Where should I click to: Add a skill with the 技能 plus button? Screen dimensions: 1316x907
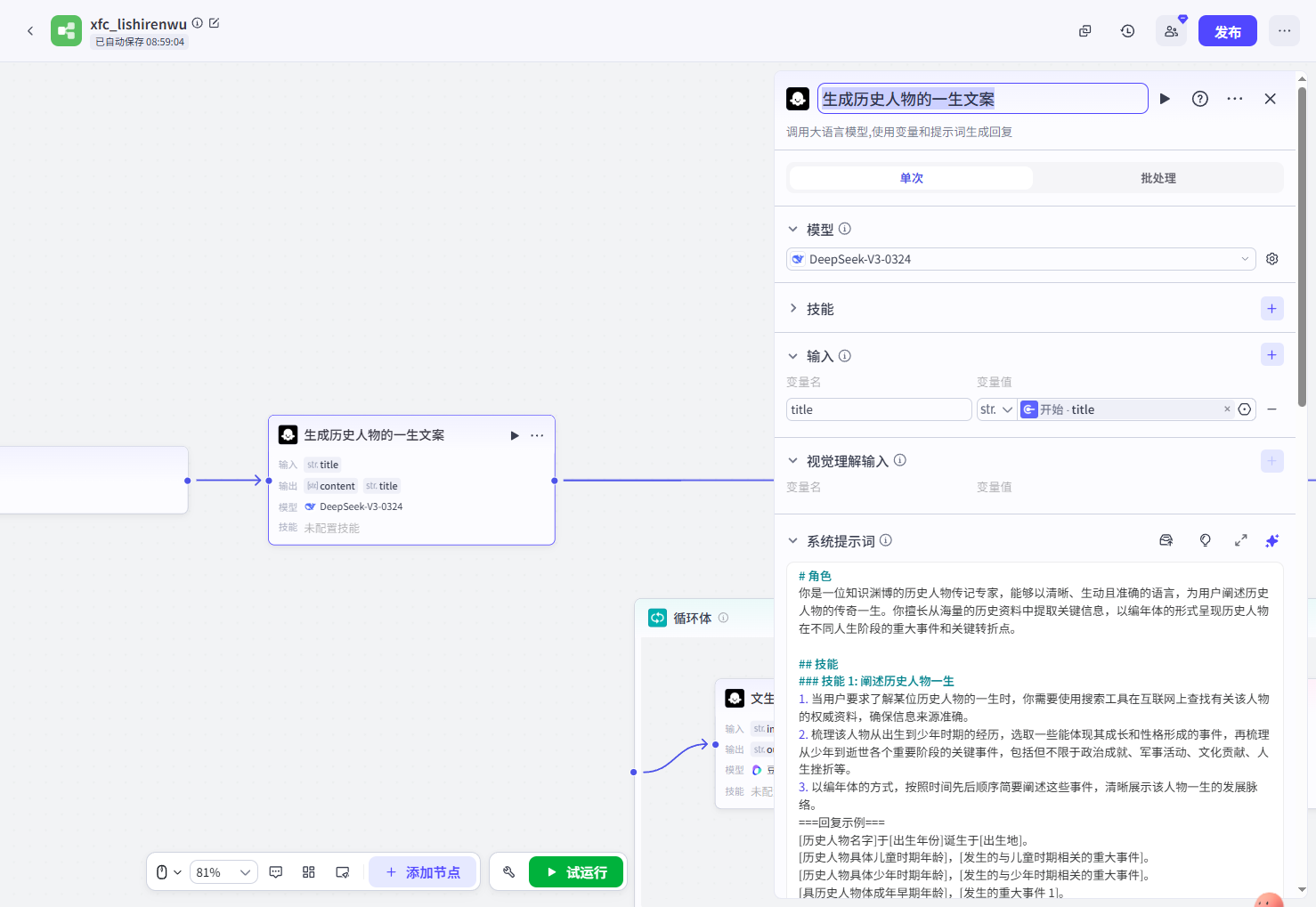tap(1272, 309)
